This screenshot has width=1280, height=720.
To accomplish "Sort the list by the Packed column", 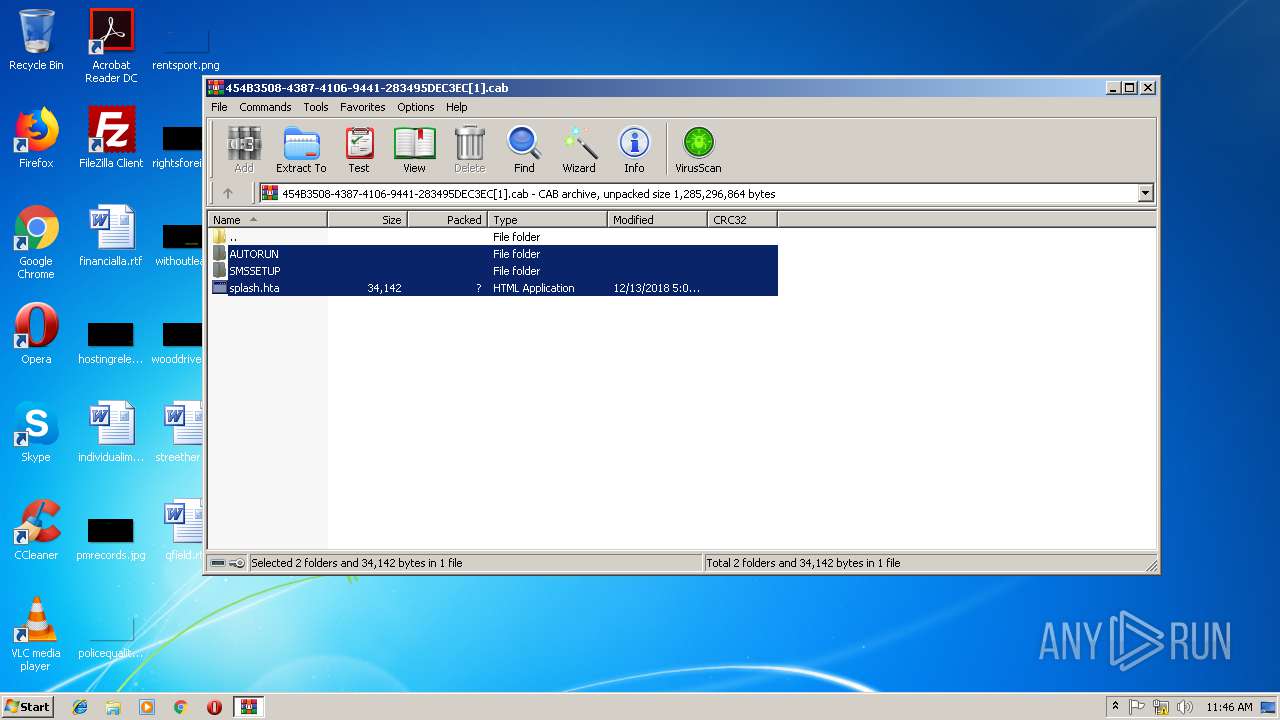I will point(447,220).
